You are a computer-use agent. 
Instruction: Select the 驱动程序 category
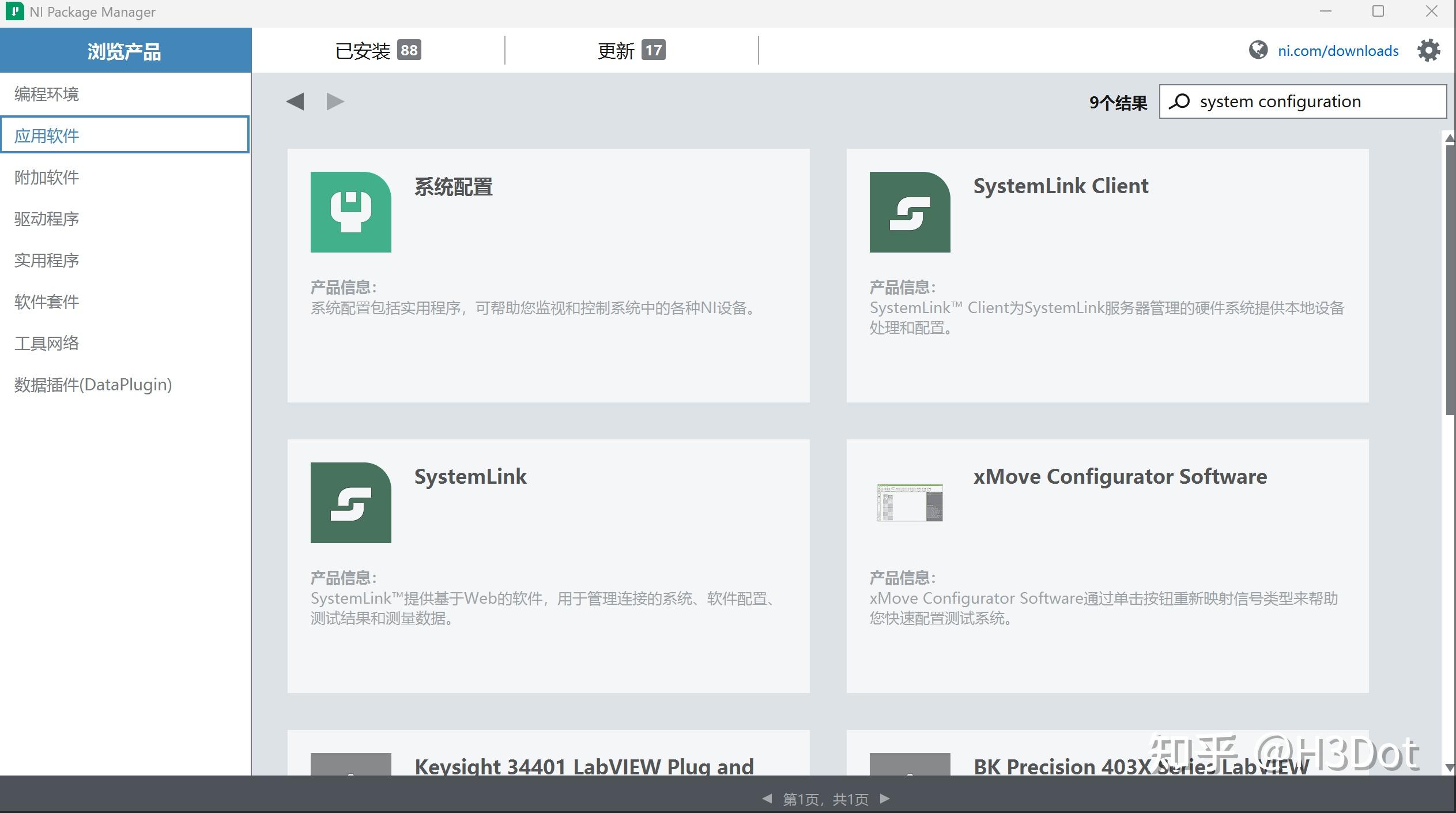pos(46,219)
